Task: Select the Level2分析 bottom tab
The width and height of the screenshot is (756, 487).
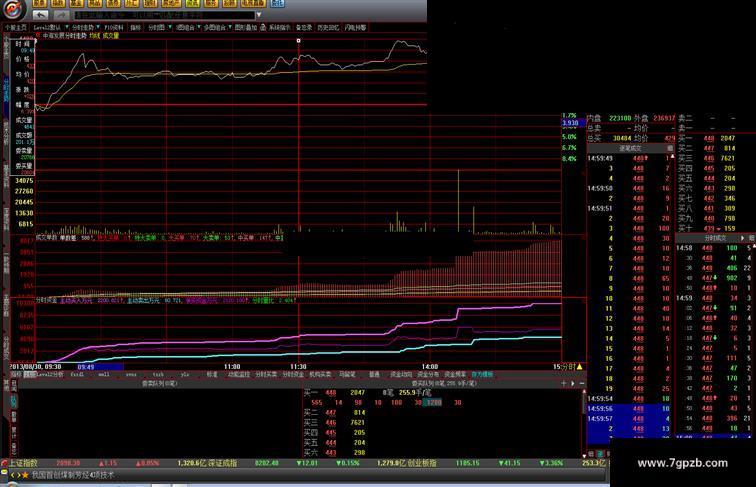Action: [50, 374]
